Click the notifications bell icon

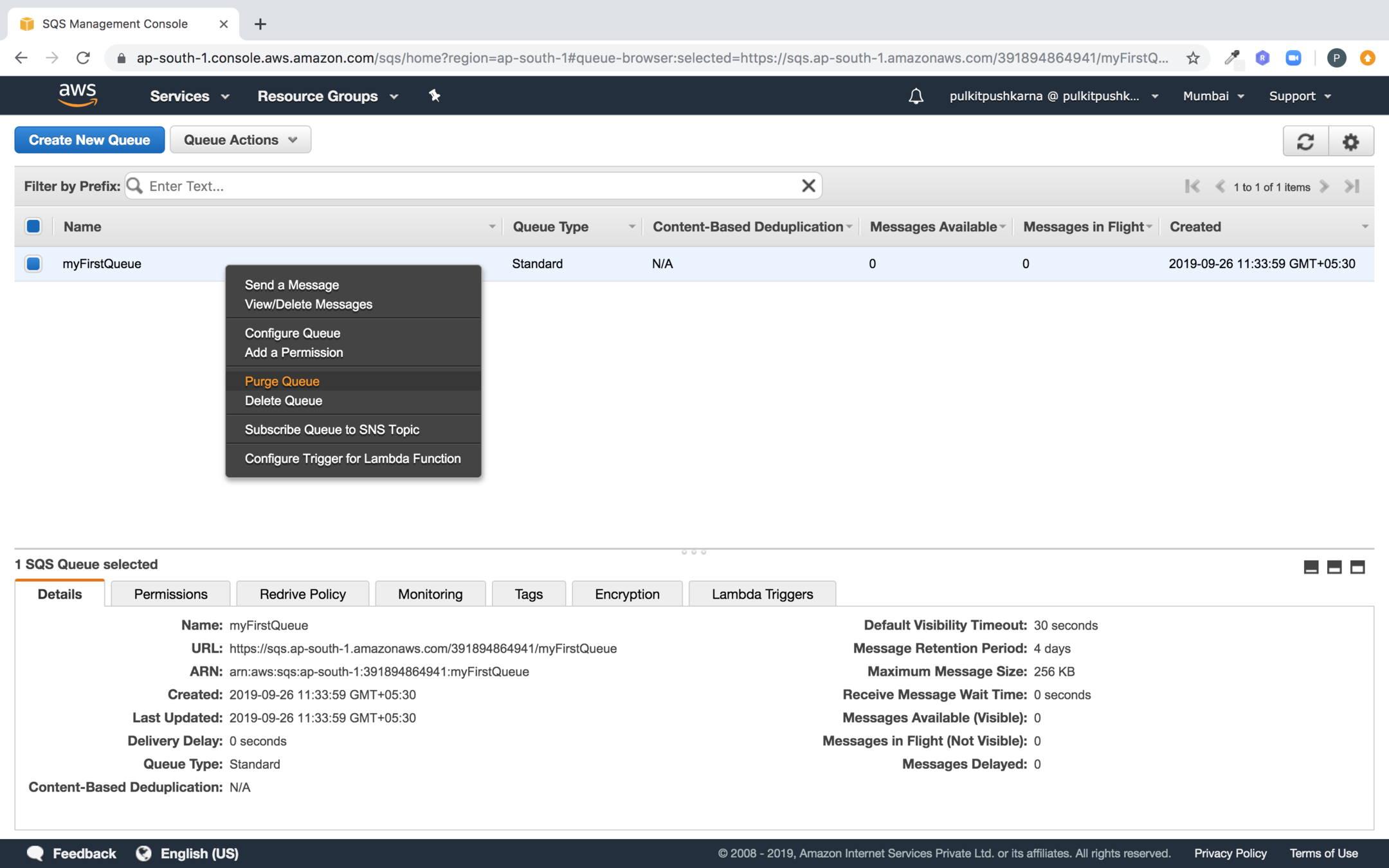[916, 96]
